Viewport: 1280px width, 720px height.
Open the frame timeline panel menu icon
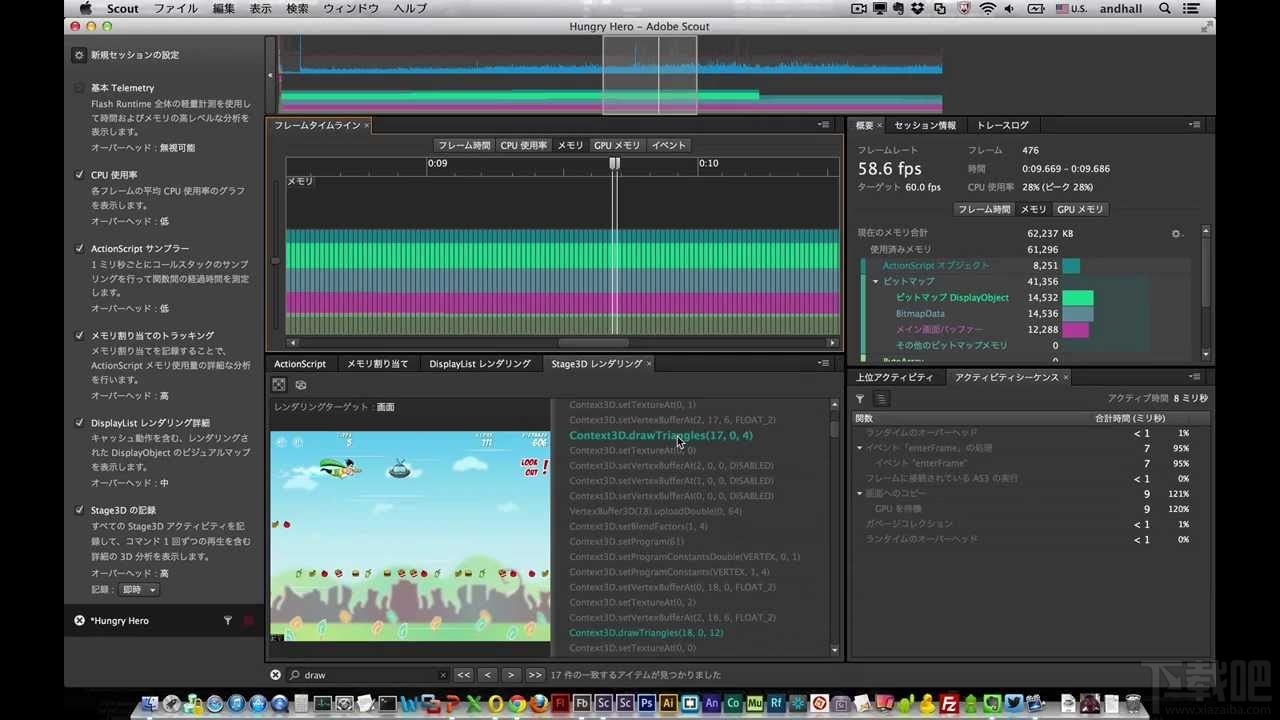pos(823,124)
